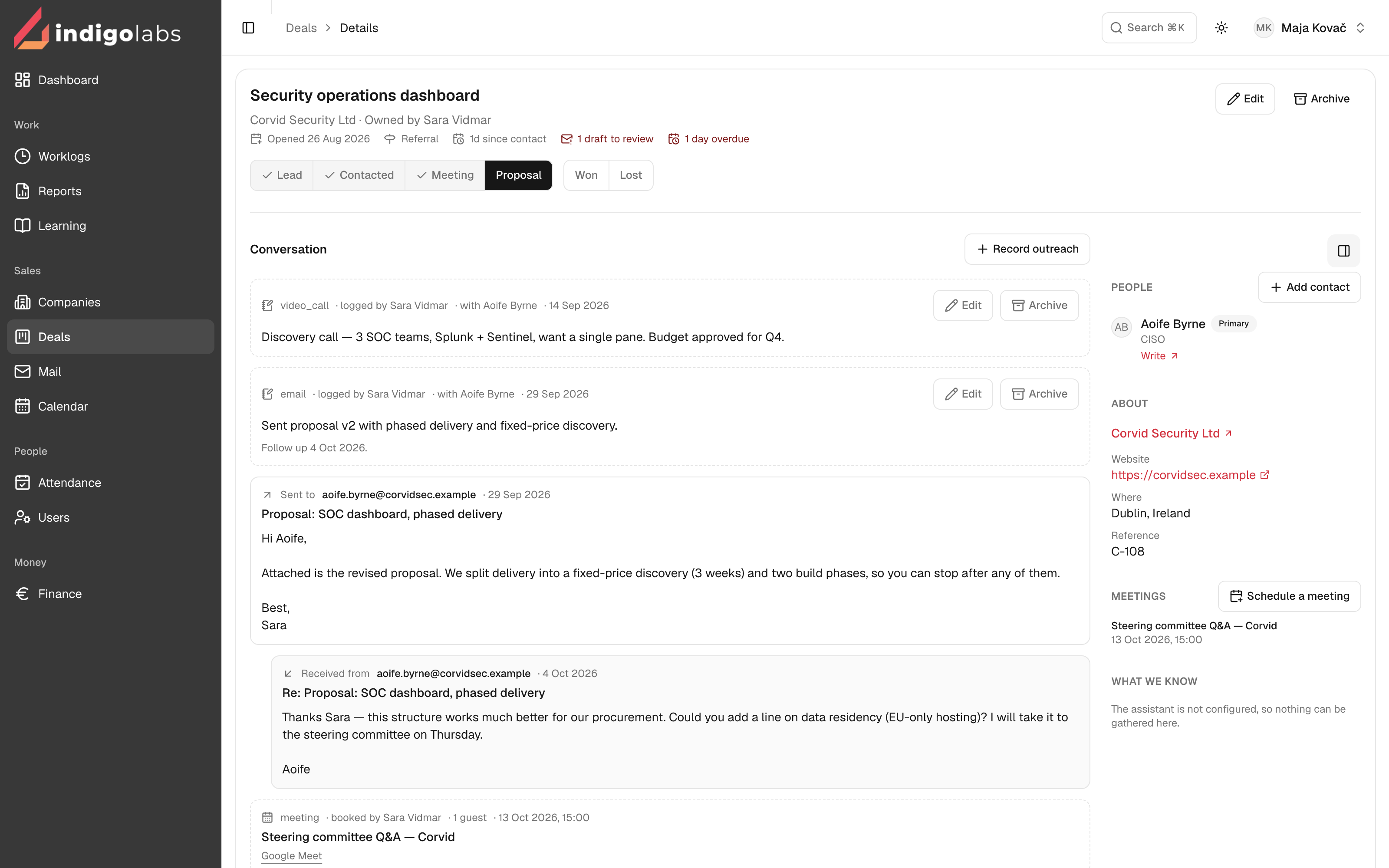Open Users management

pyautogui.click(x=110, y=517)
